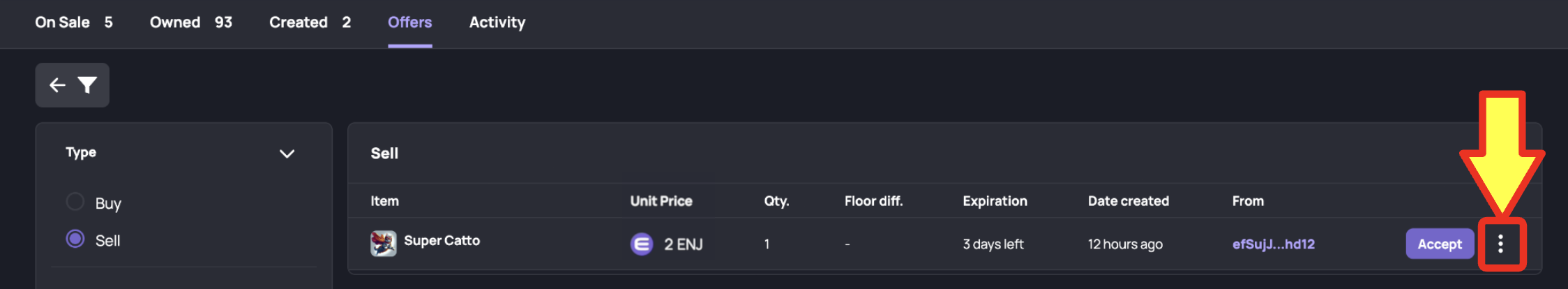The width and height of the screenshot is (1568, 289).
Task: Select the Buy radio button
Action: [75, 202]
